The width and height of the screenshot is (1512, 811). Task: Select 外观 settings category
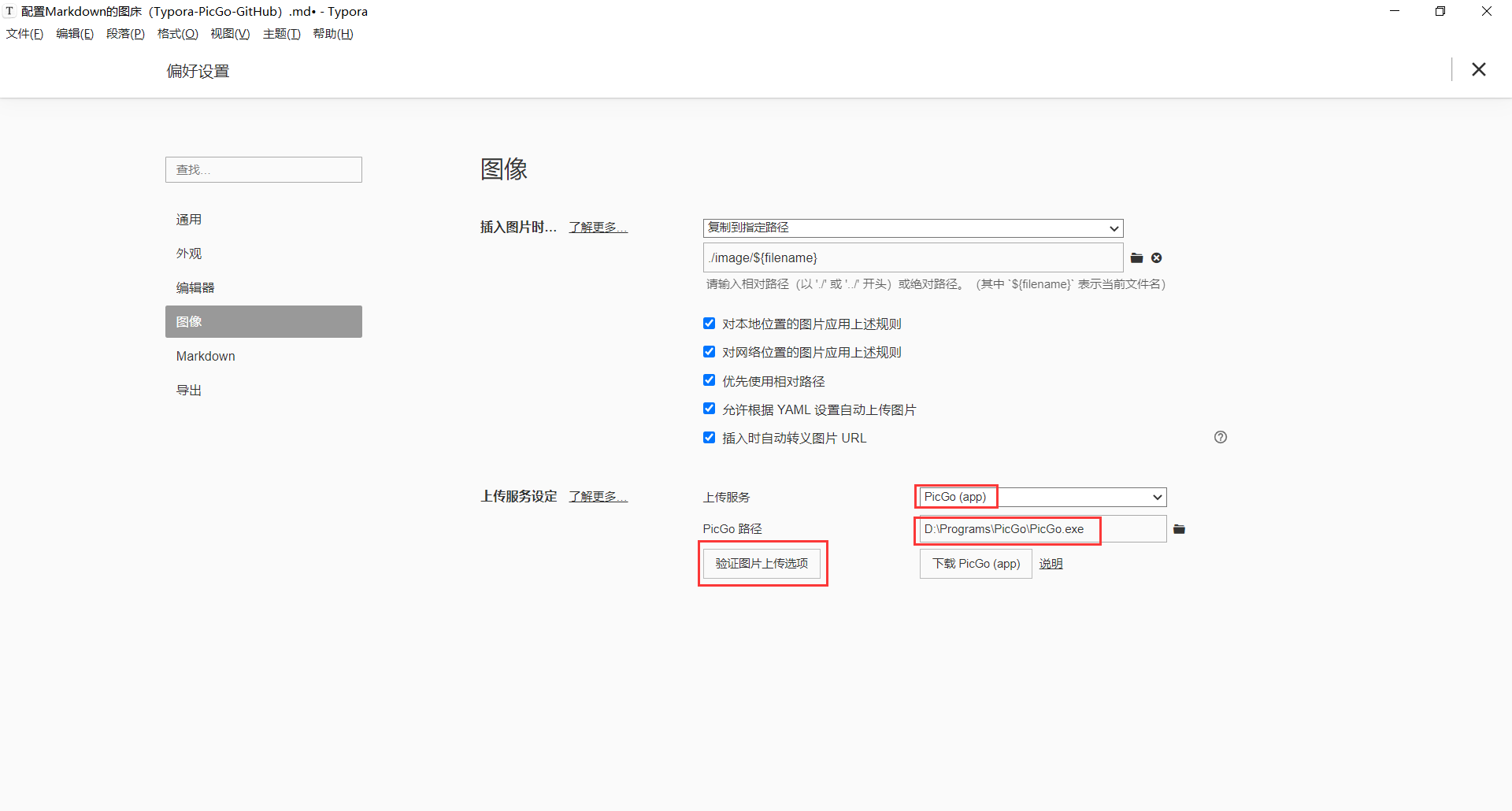click(x=264, y=254)
